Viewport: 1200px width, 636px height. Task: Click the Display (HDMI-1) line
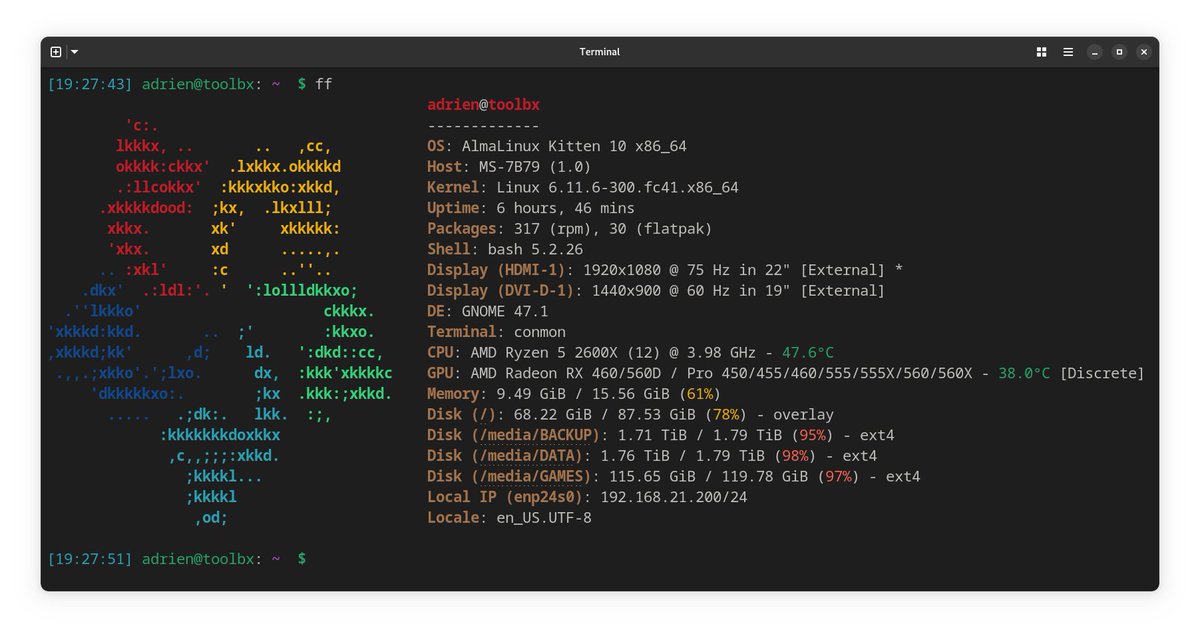coord(665,270)
